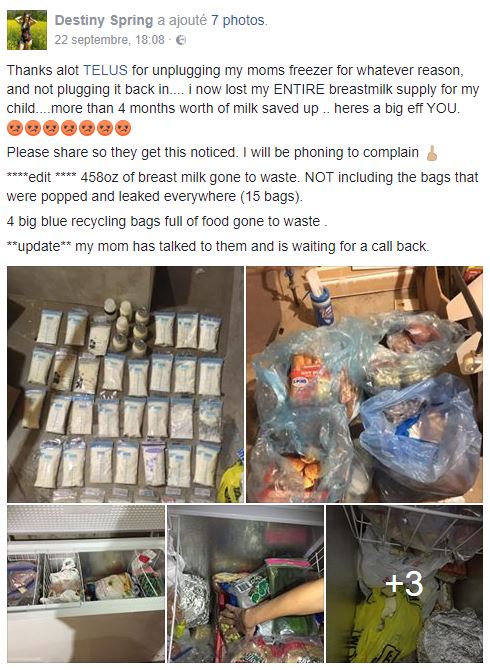Viewport: 490px width, 670px height.
Task: Click the fifth angry face emoji
Action: coord(87,128)
